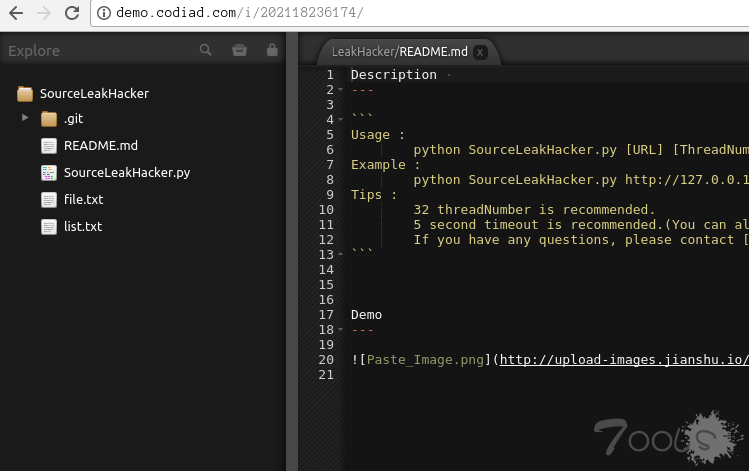Open file.txt in the file tree
Screen dimensions: 749x471
pyautogui.click(x=84, y=200)
